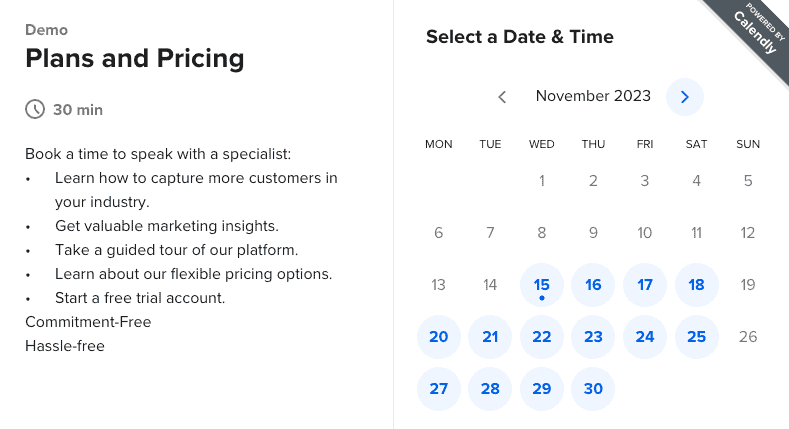The width and height of the screenshot is (789, 429).
Task: Click the November 2023 month label
Action: pyautogui.click(x=593, y=96)
